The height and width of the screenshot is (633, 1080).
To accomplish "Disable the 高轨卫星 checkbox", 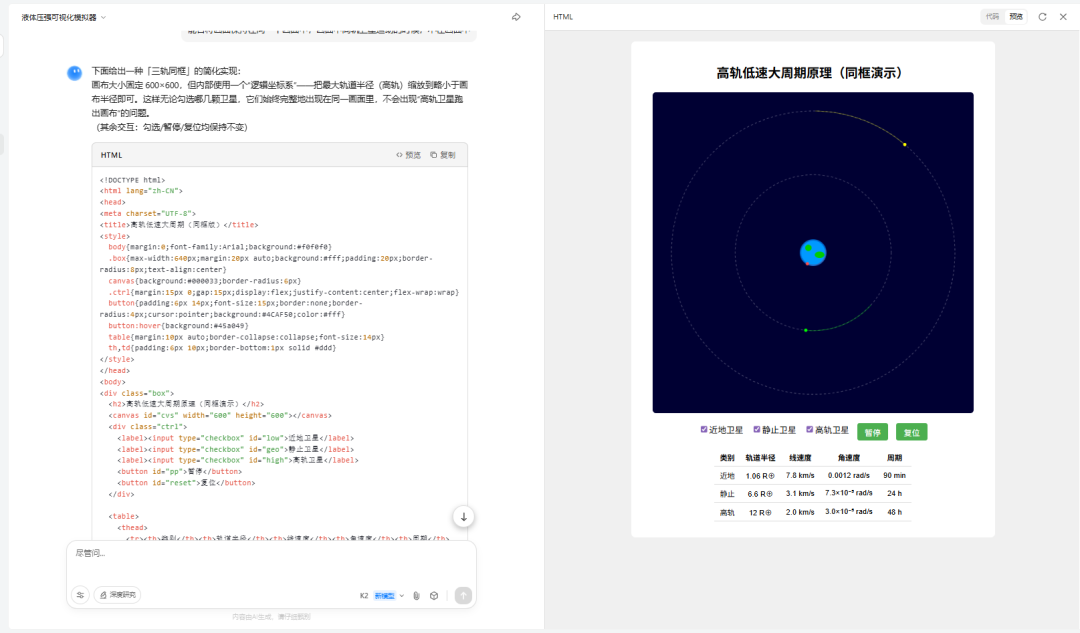I will pos(810,430).
